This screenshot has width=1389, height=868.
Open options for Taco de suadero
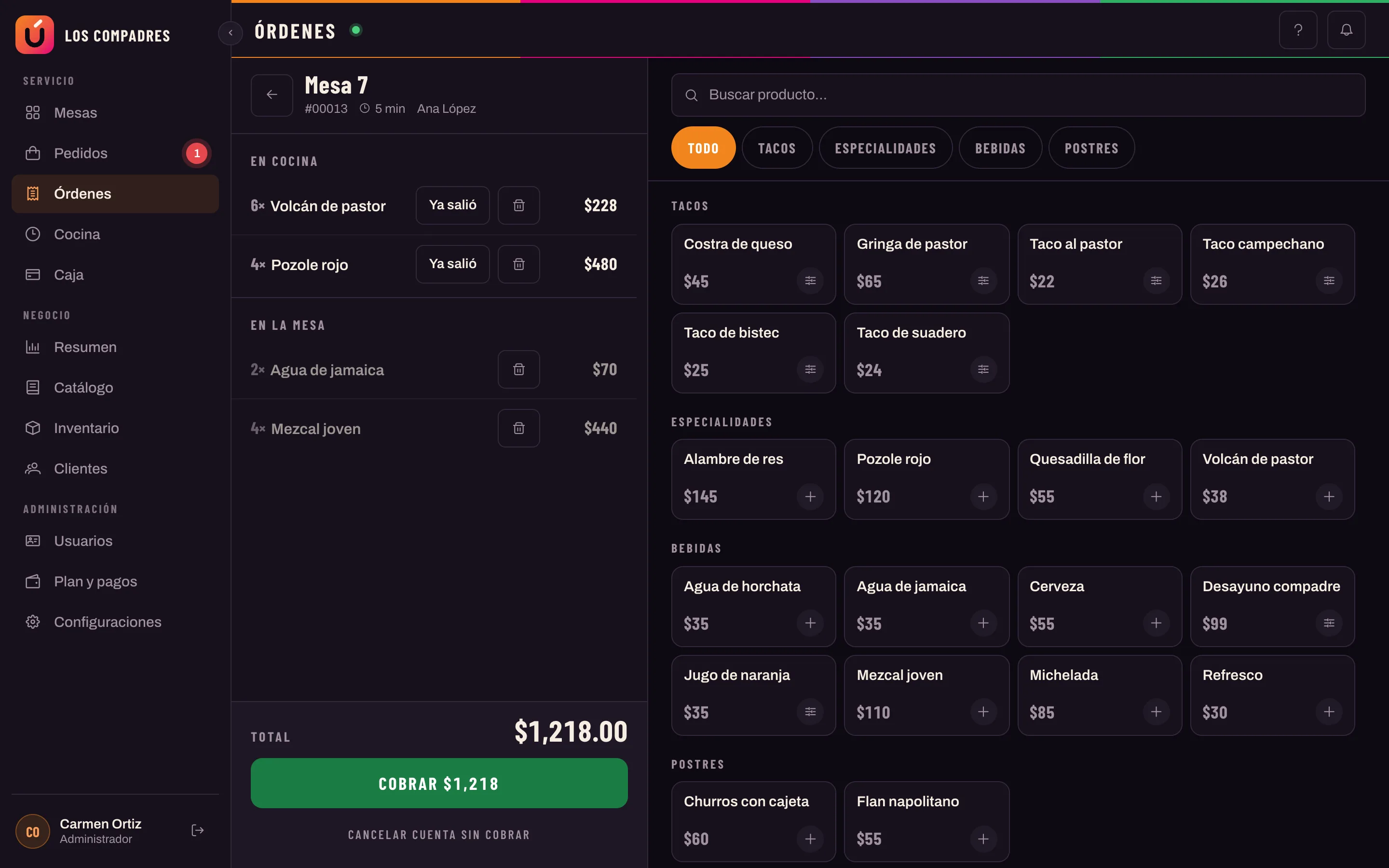(983, 369)
